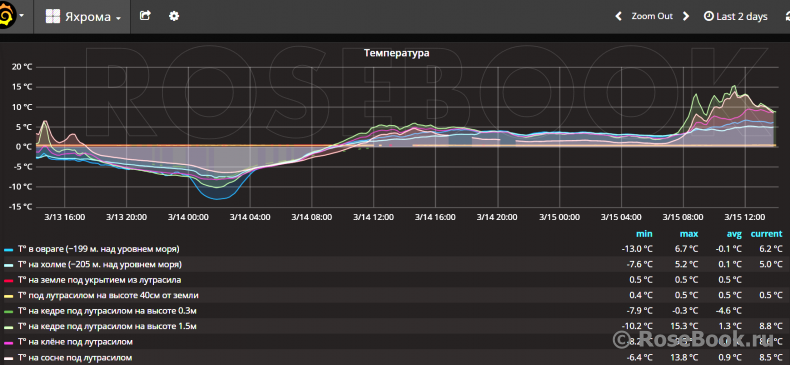Open the Last 2 days time picker
This screenshot has width=790, height=365.
[736, 17]
